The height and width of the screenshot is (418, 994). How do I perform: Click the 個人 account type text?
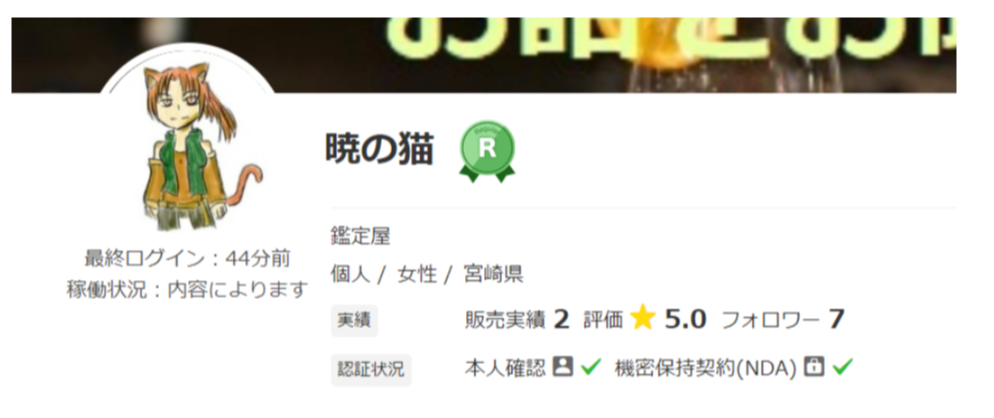(x=350, y=275)
